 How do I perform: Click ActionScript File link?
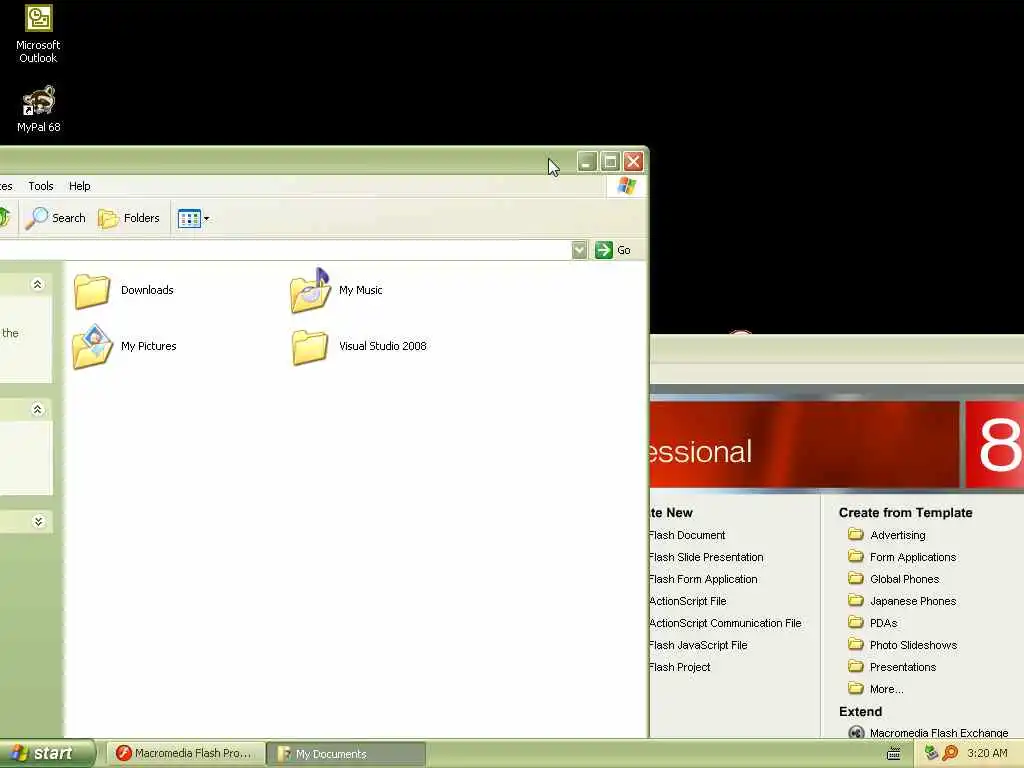tap(688, 601)
